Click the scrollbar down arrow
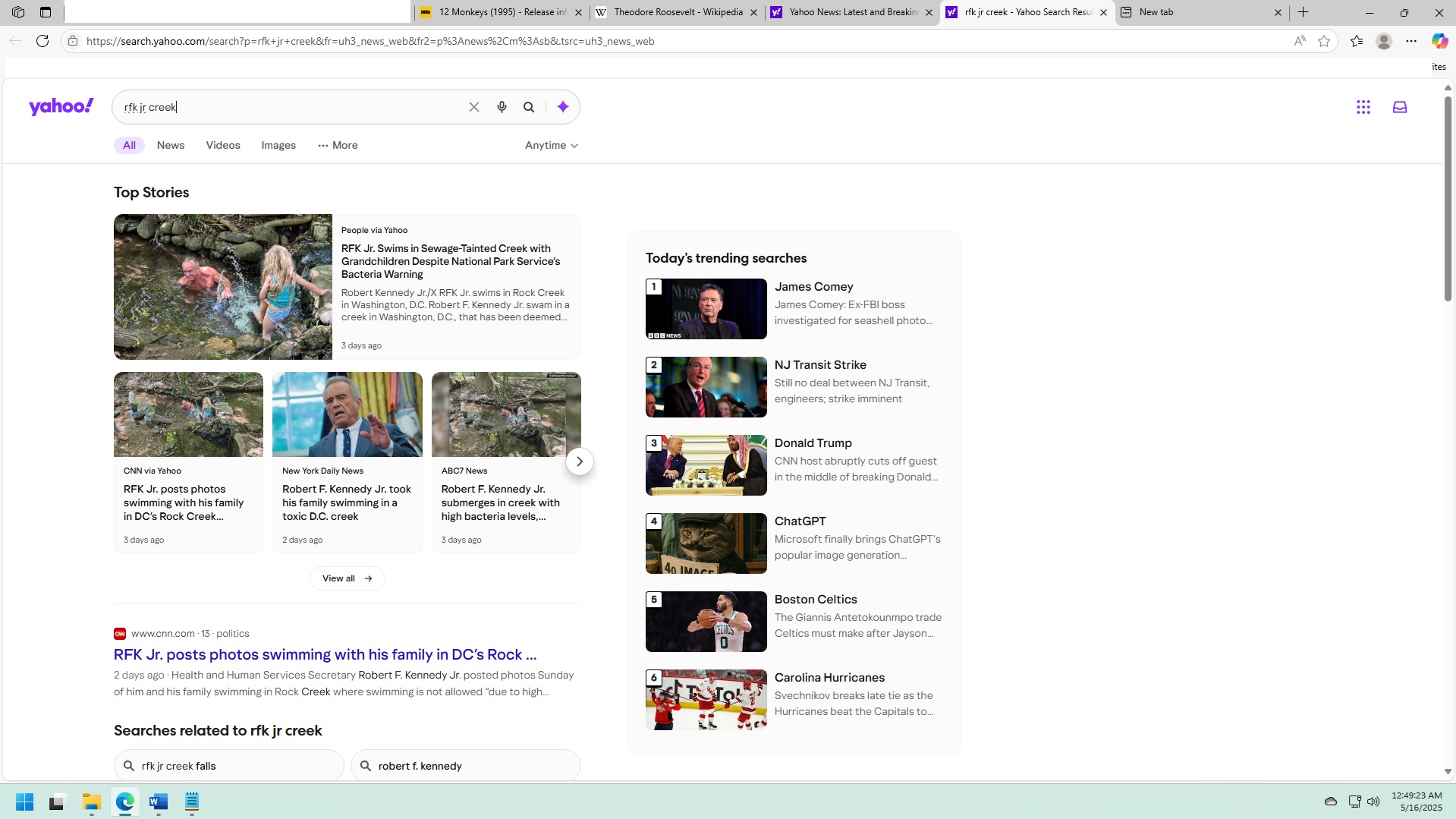 [x=1448, y=771]
